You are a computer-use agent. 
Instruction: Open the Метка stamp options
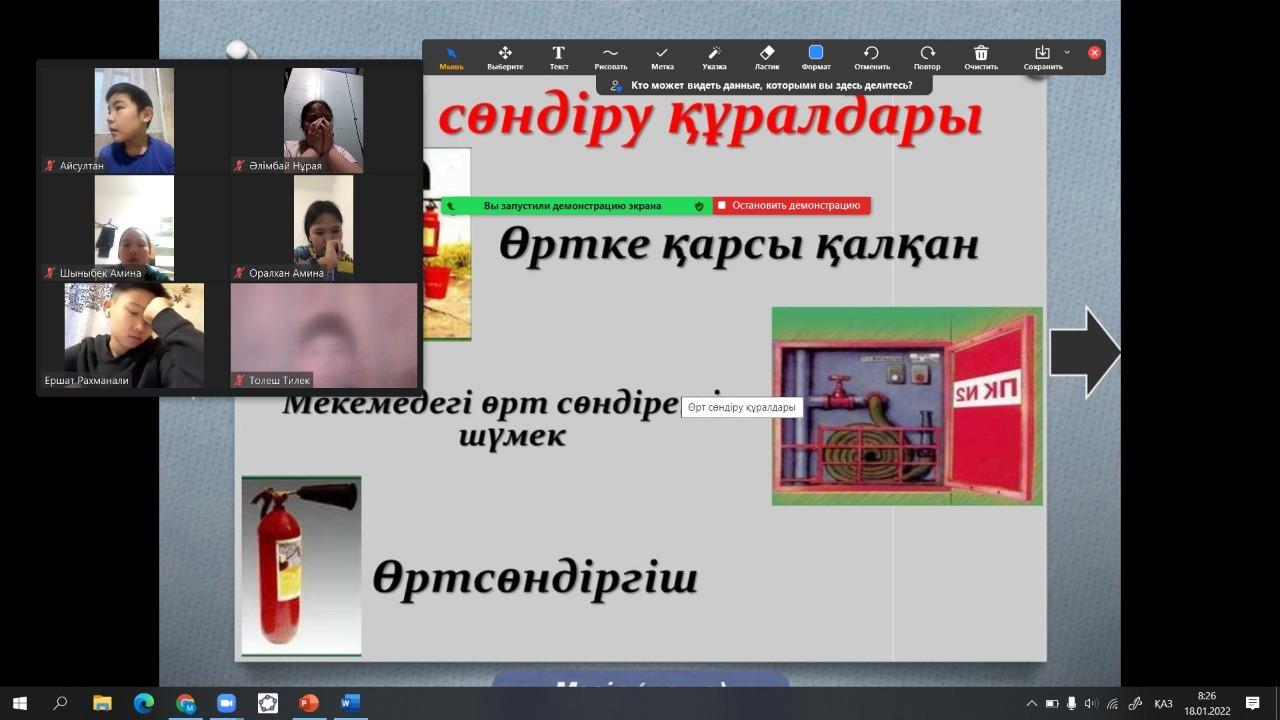[662, 57]
